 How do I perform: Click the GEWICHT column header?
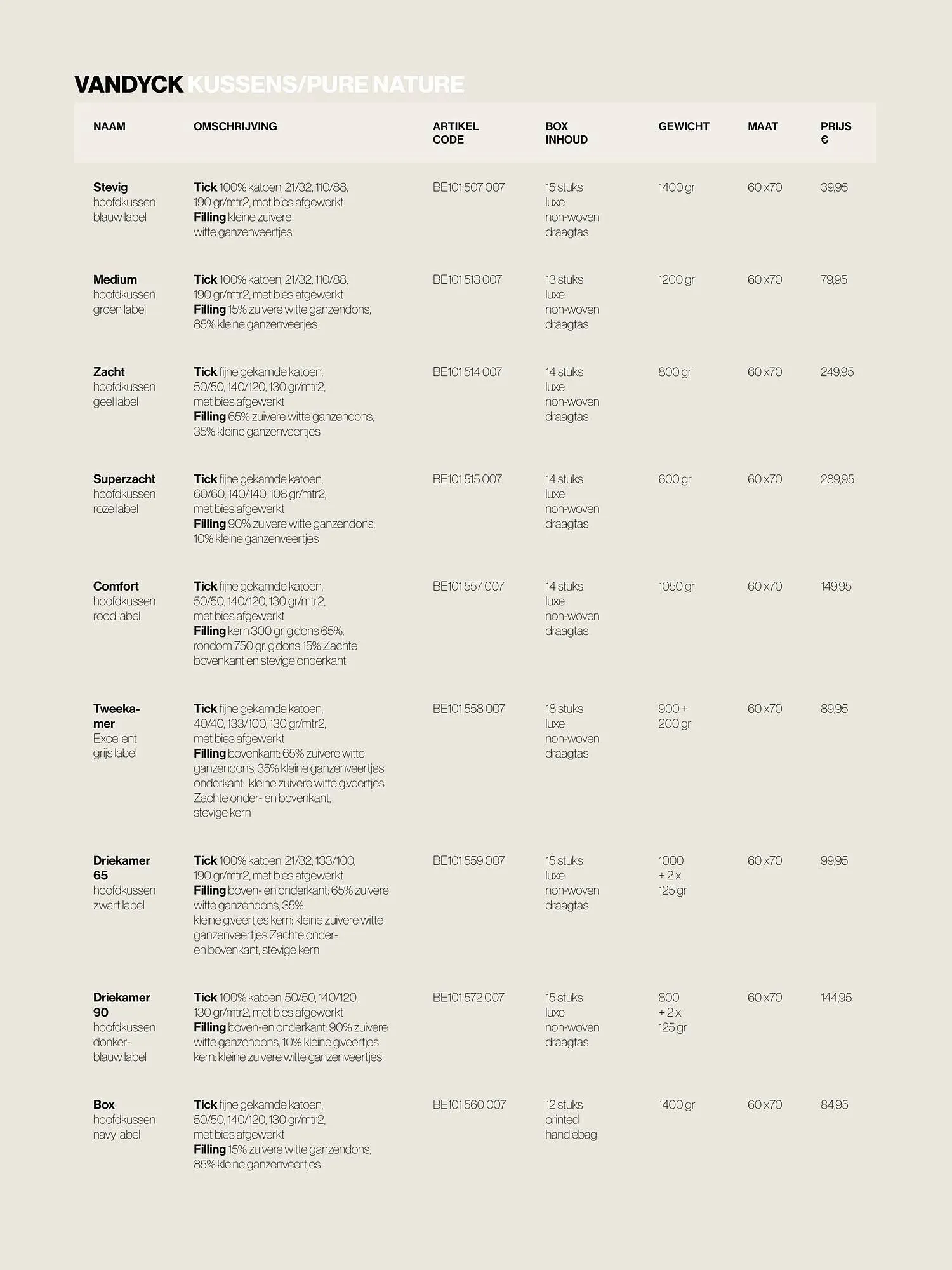[684, 126]
